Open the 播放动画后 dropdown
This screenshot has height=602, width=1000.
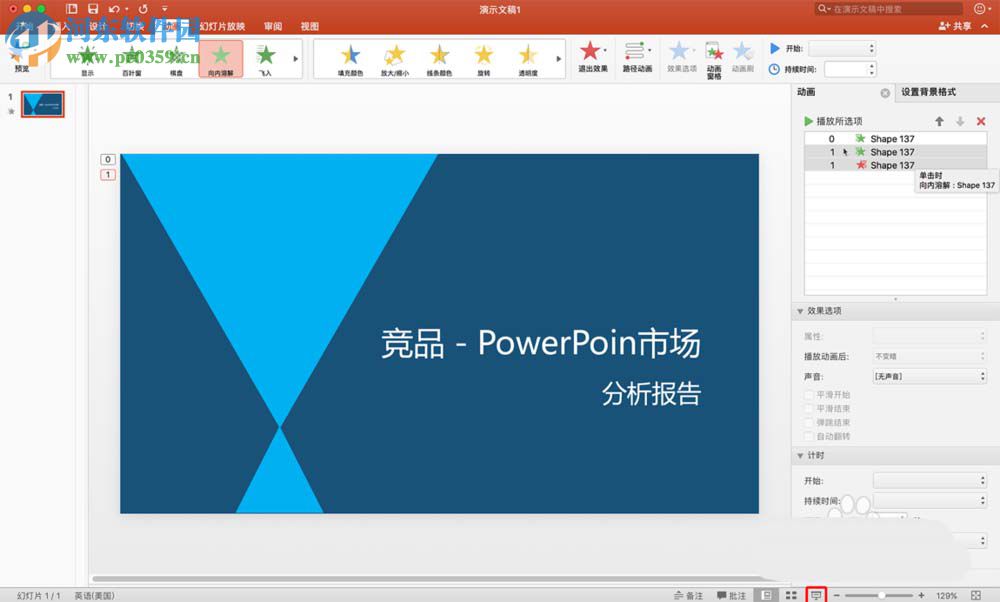[928, 356]
